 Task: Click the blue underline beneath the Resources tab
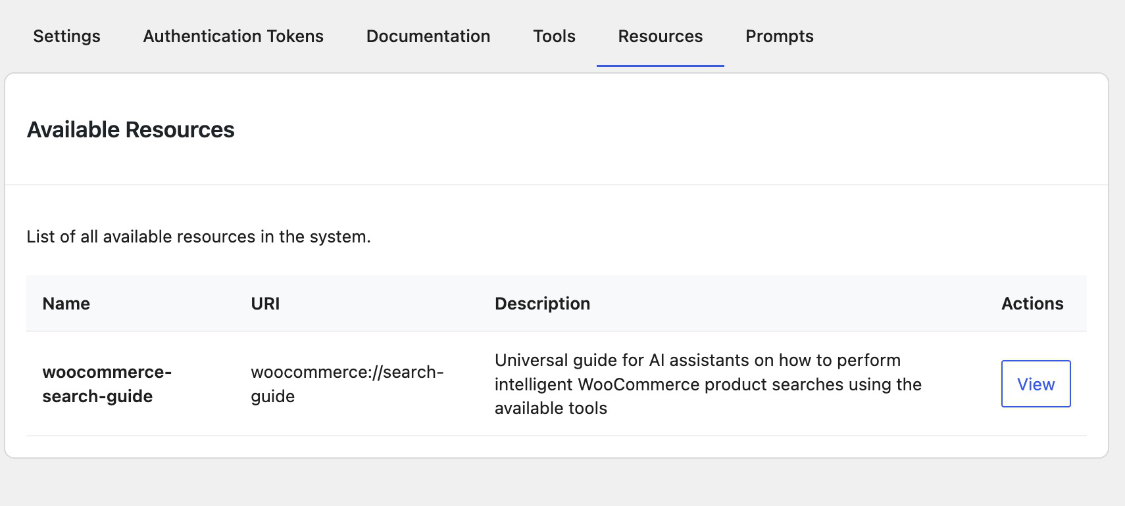coord(660,65)
